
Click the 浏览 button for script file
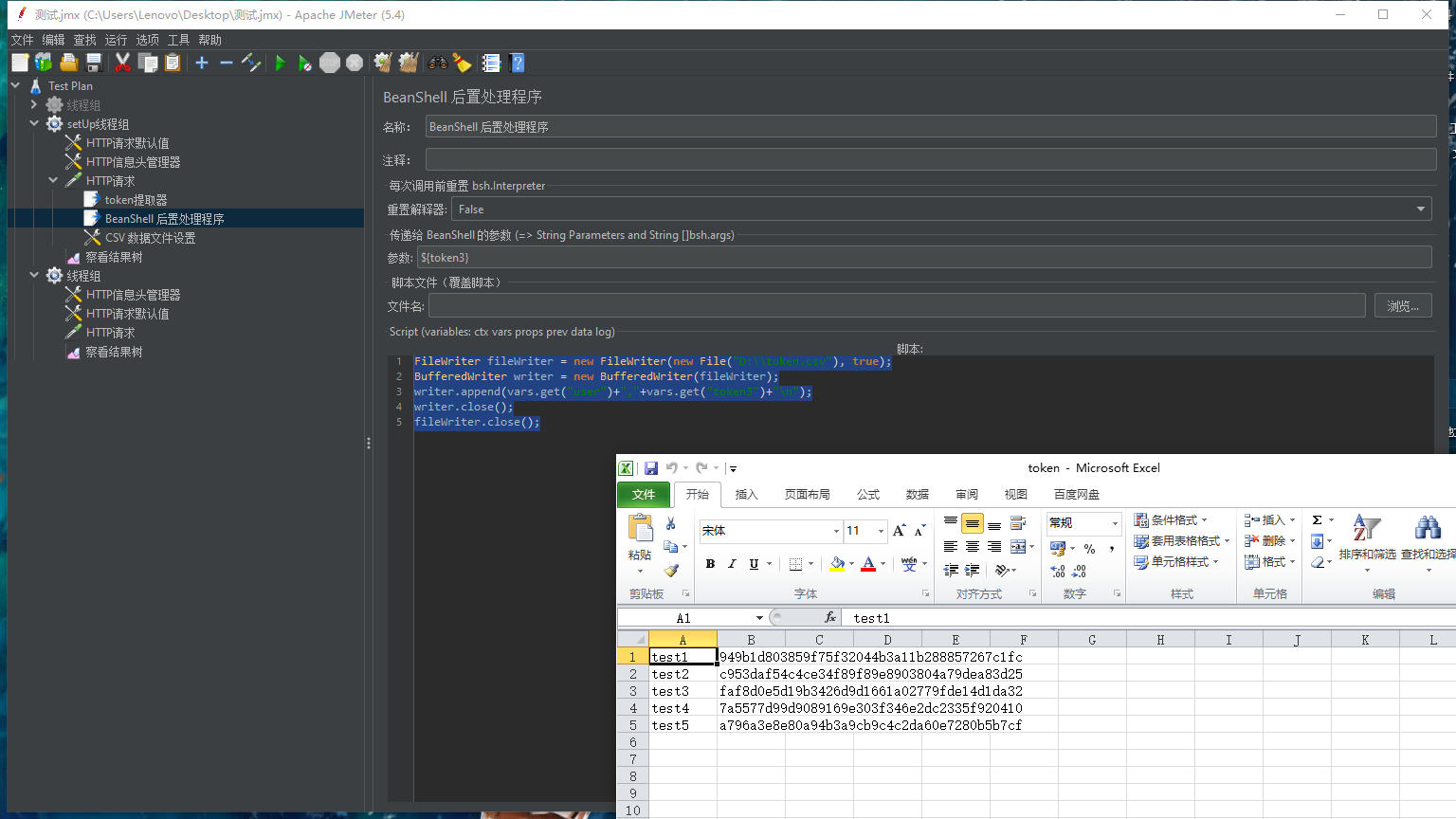(x=1402, y=305)
